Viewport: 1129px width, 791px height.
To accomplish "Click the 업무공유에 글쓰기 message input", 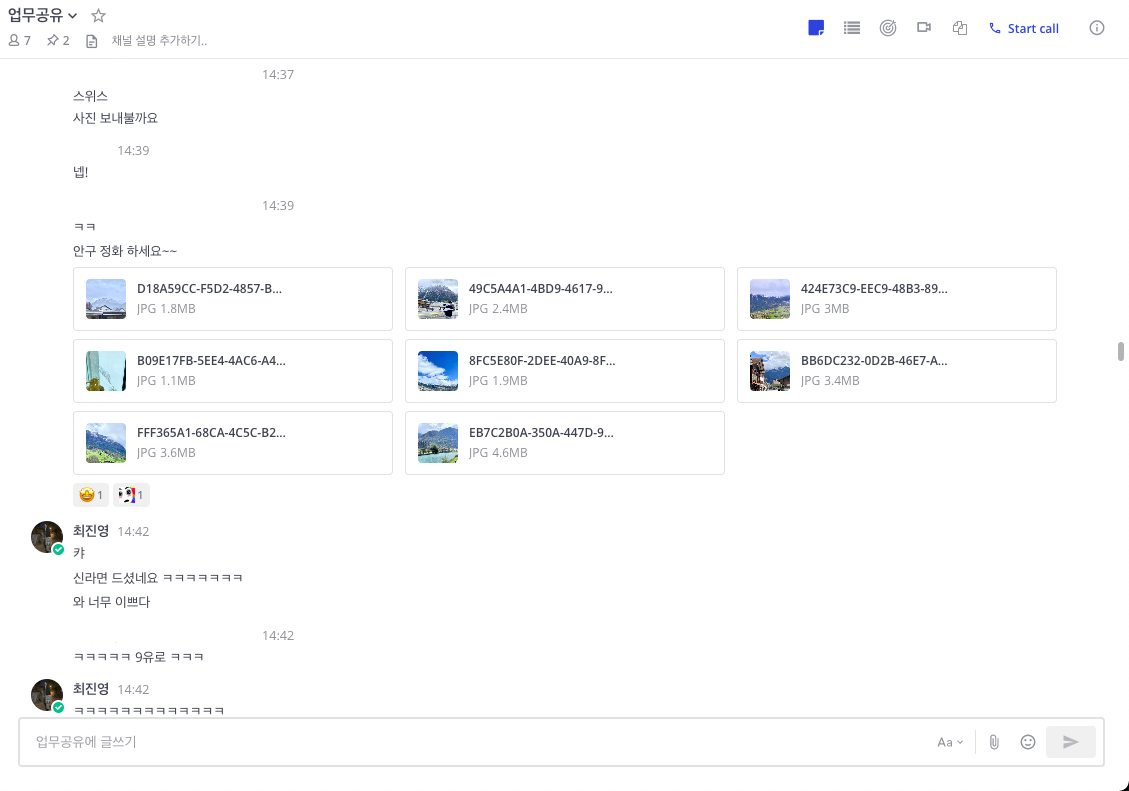I will point(475,742).
